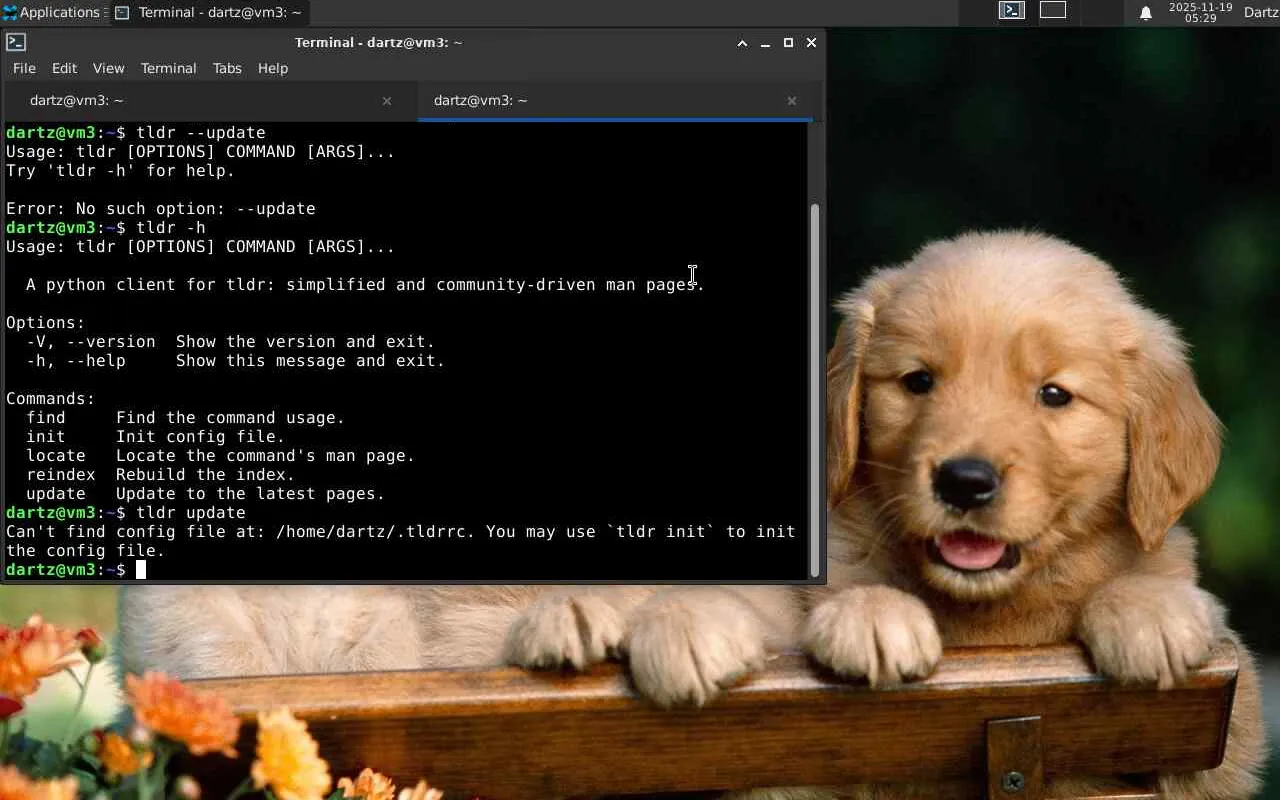Open the Terminal menu in the menu bar

coord(168,68)
